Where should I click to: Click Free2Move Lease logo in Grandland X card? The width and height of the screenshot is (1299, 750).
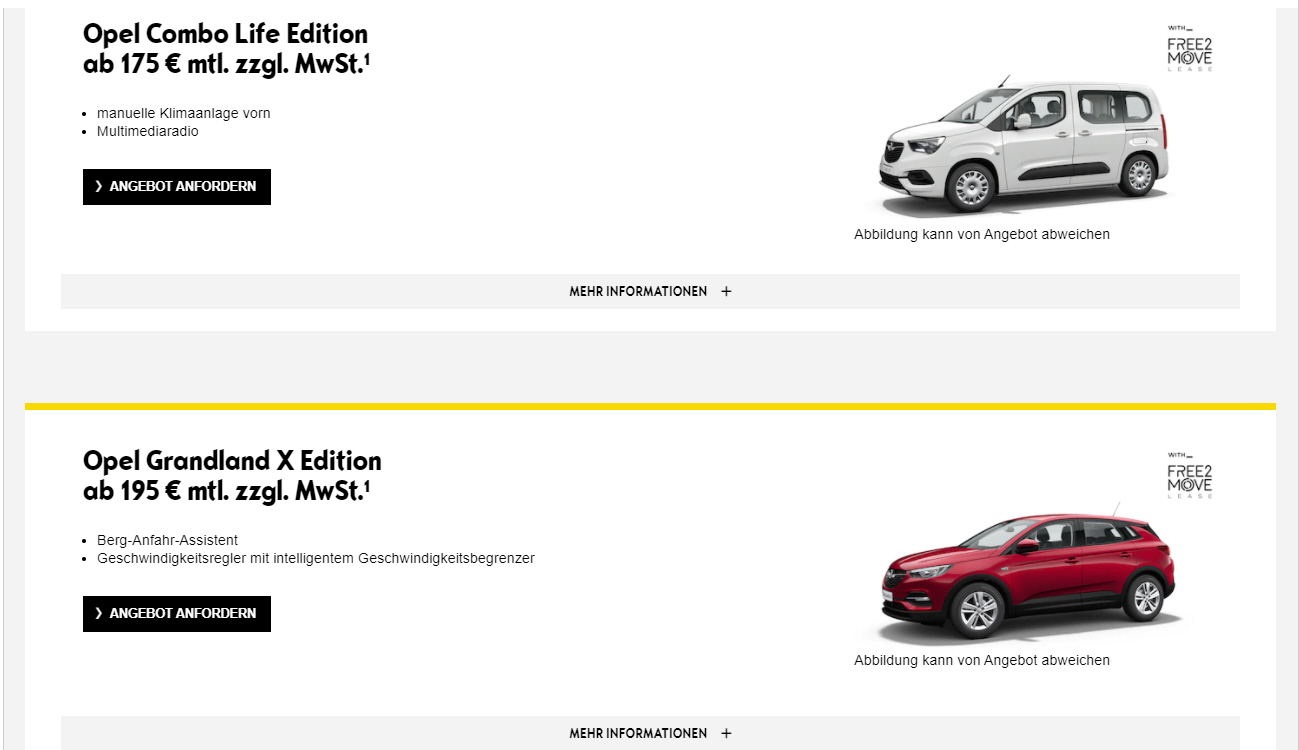(1190, 476)
